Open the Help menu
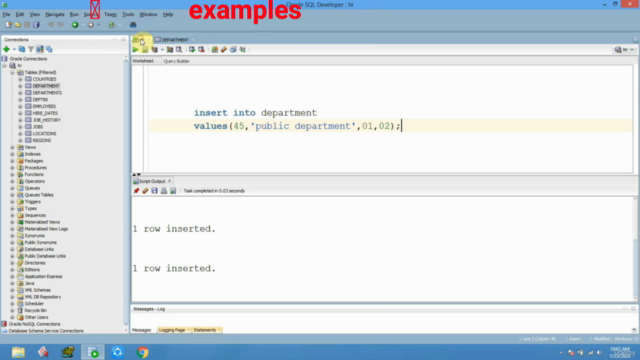 (168, 14)
